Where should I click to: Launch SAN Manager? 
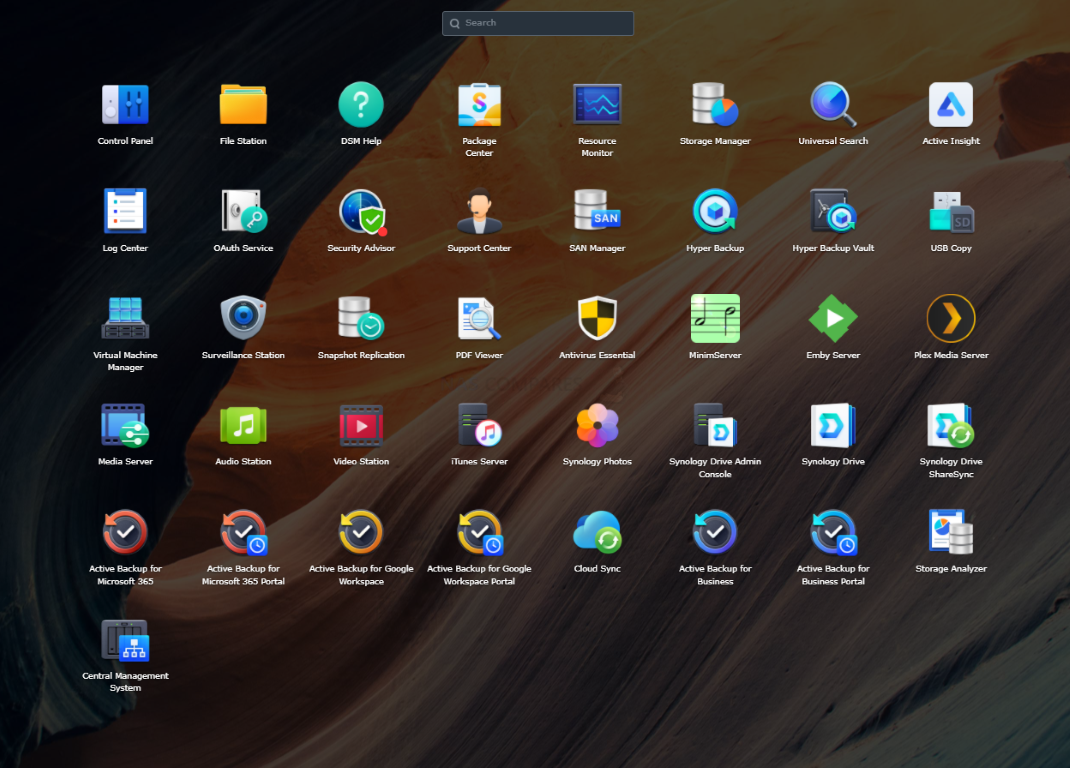point(597,211)
